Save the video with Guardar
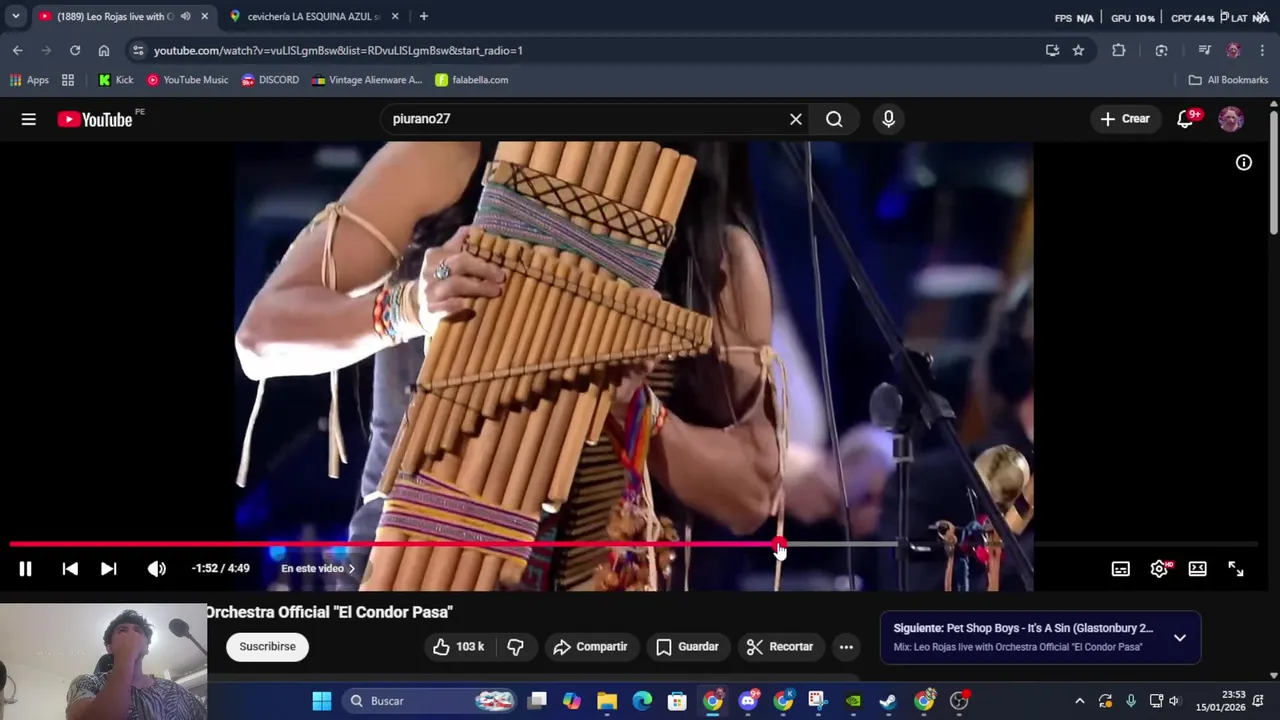This screenshot has height=720, width=1280. tap(687, 647)
